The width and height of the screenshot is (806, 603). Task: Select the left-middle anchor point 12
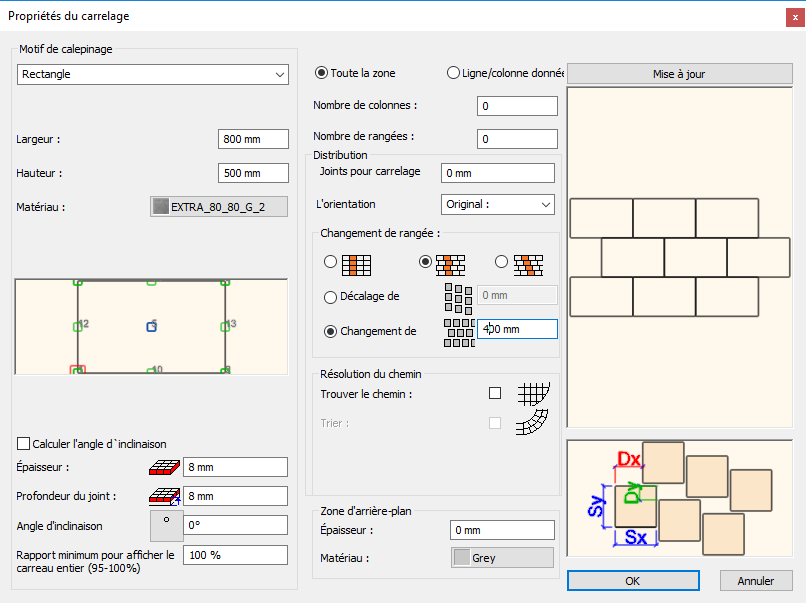click(x=78, y=326)
